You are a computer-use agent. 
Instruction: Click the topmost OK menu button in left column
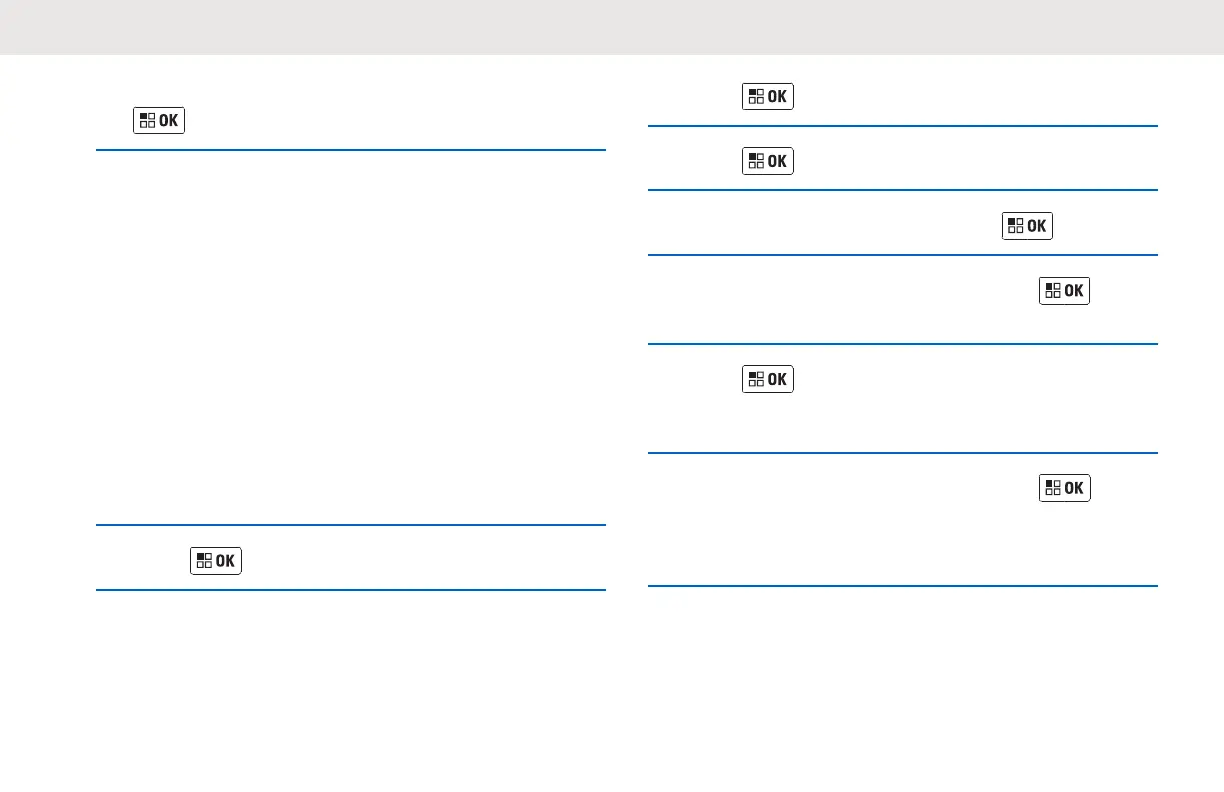(159, 120)
